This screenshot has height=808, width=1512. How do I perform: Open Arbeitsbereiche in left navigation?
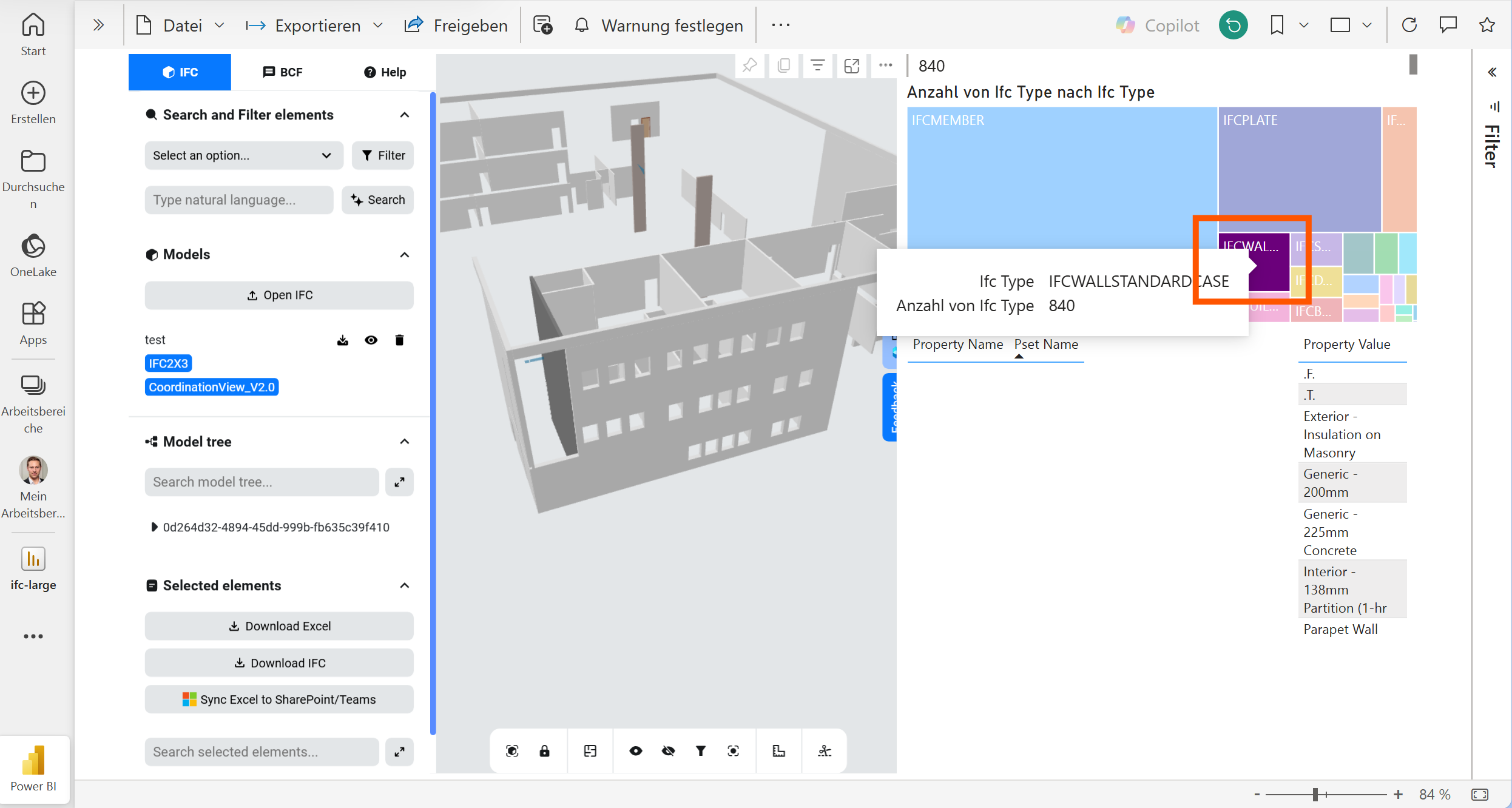click(x=33, y=403)
